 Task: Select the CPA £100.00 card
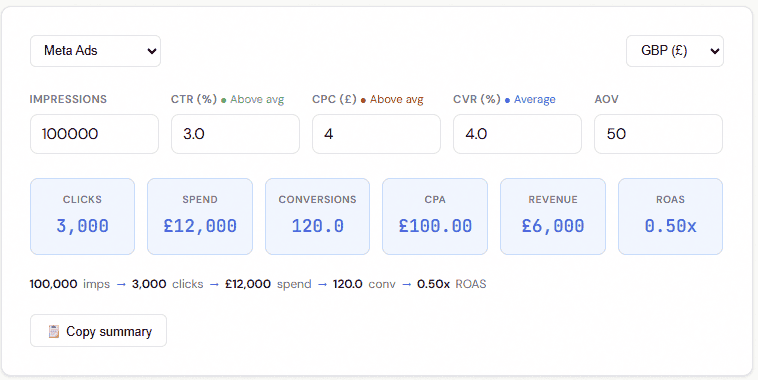coord(435,216)
